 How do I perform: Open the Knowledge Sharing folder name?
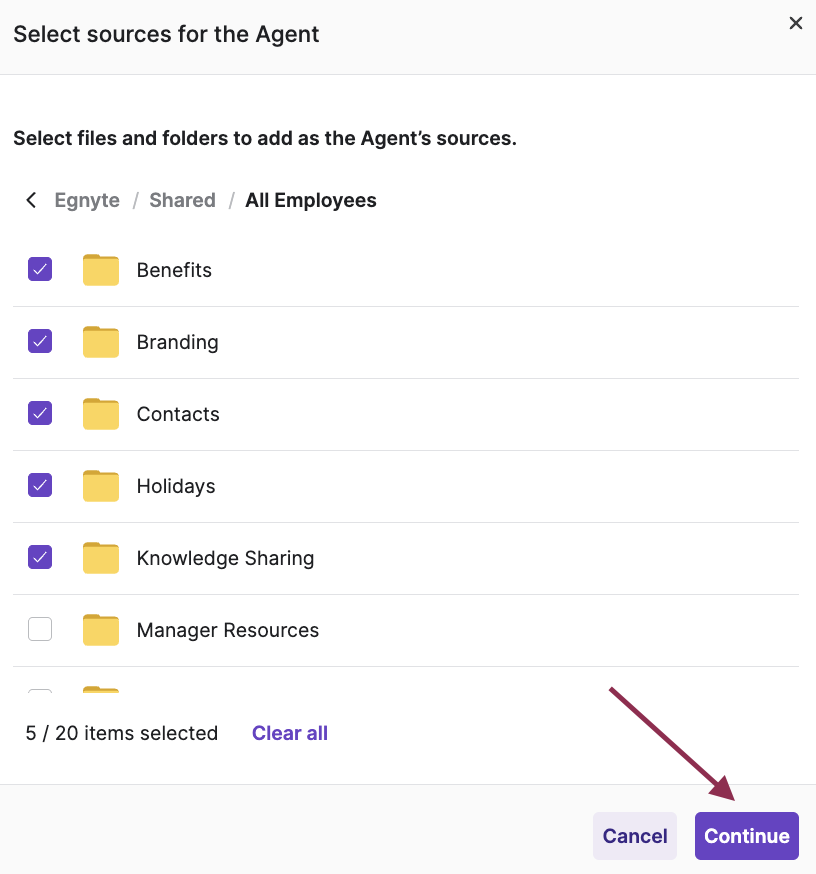point(225,558)
